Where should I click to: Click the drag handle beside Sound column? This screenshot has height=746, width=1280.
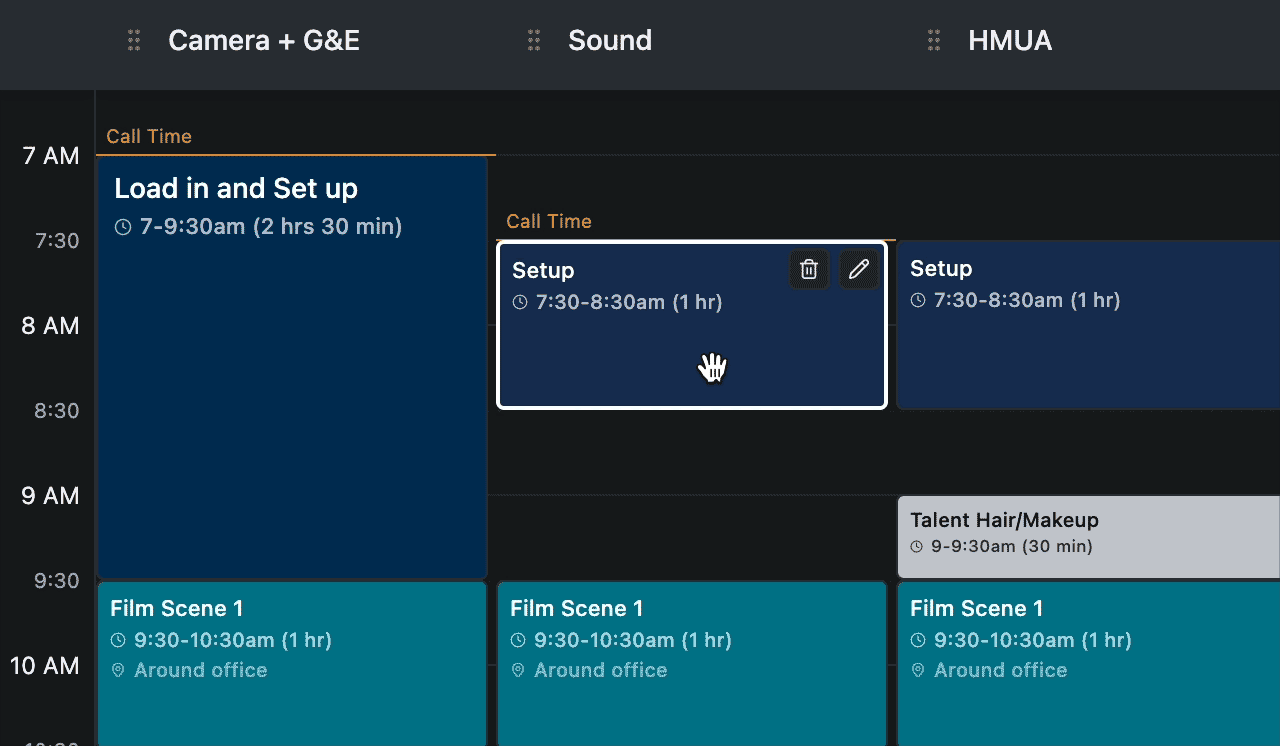(534, 41)
